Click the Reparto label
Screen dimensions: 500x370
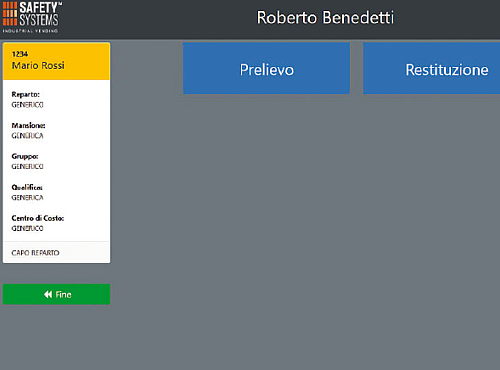coord(25,95)
